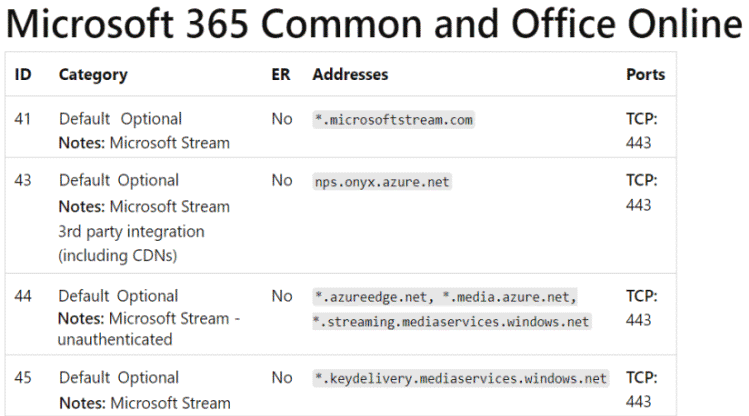This screenshot has height=416, width=749.
Task: Click the 3rd party integration note text
Action: 131,231
